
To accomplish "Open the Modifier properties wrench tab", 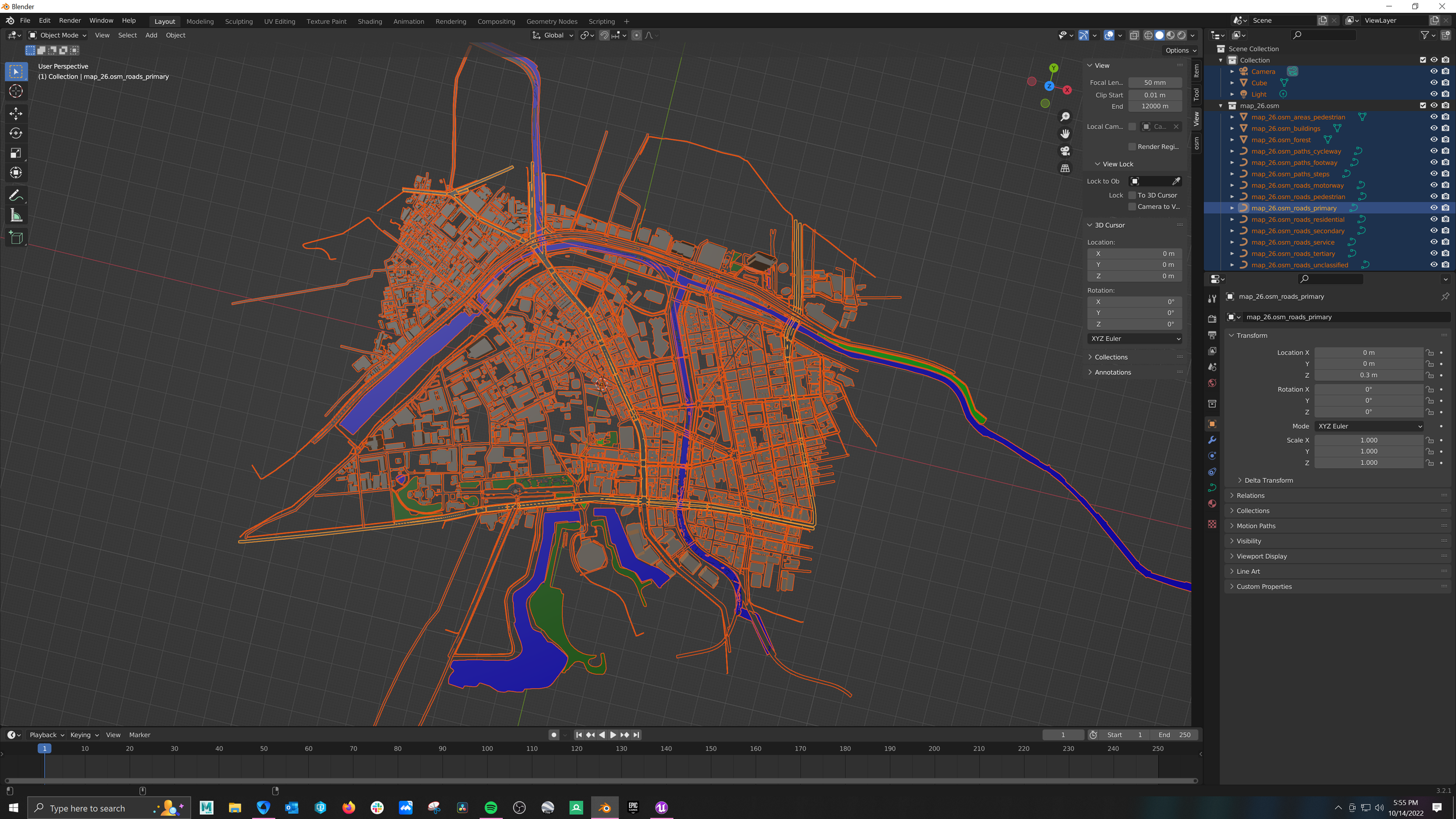I will coord(1212,440).
